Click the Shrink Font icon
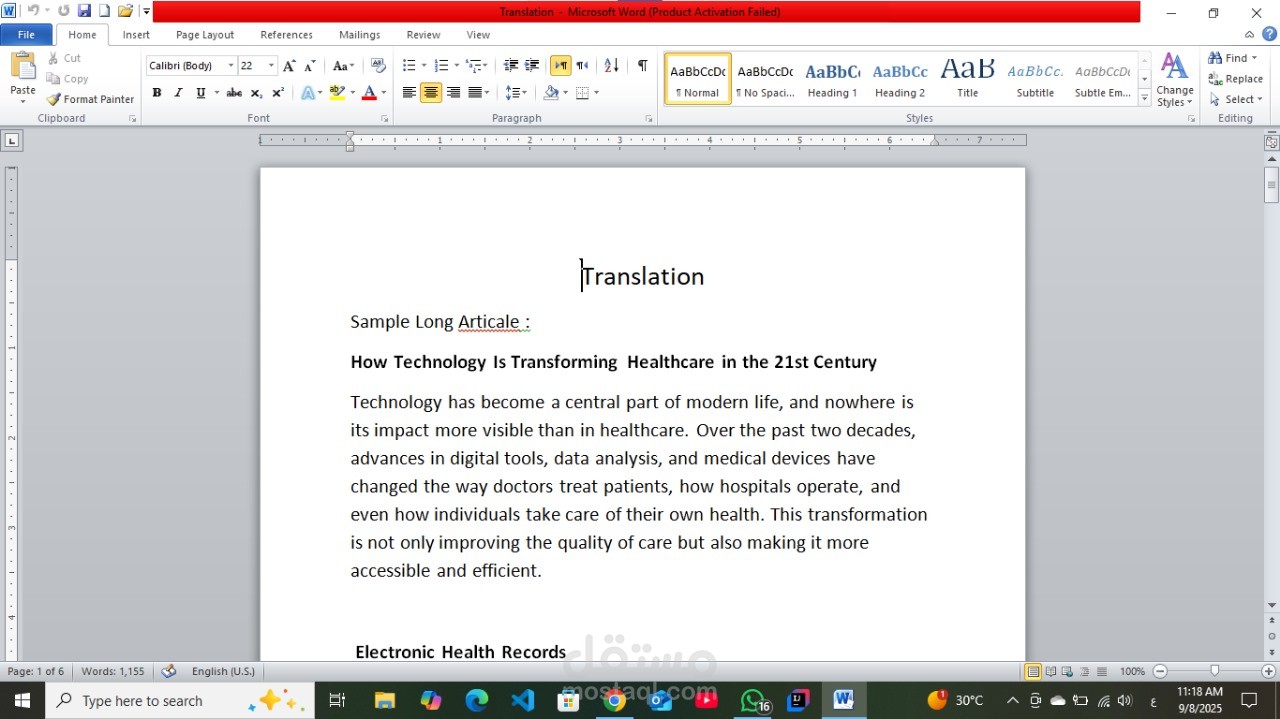Viewport: 1280px width, 719px height. coord(310,65)
